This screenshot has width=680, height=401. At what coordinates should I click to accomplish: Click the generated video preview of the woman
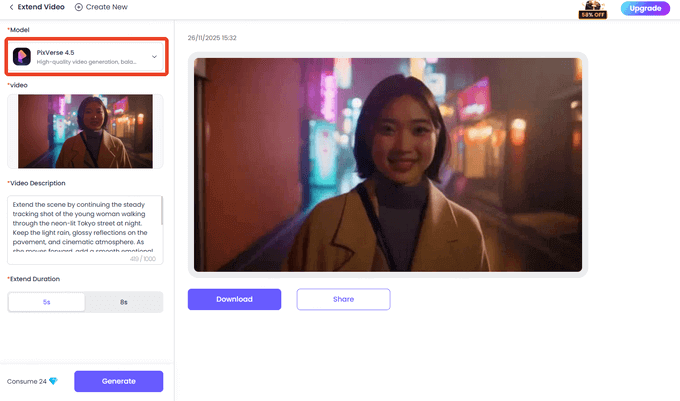[387, 164]
